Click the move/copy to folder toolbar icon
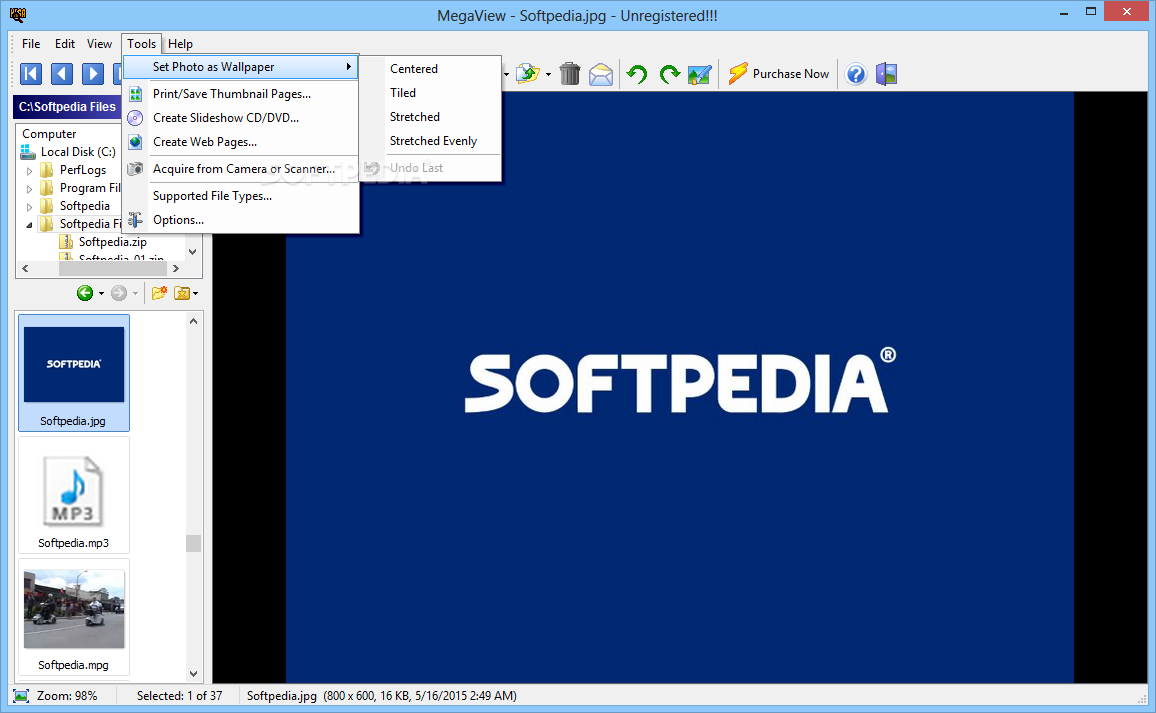The height and width of the screenshot is (713, 1156). tap(527, 74)
